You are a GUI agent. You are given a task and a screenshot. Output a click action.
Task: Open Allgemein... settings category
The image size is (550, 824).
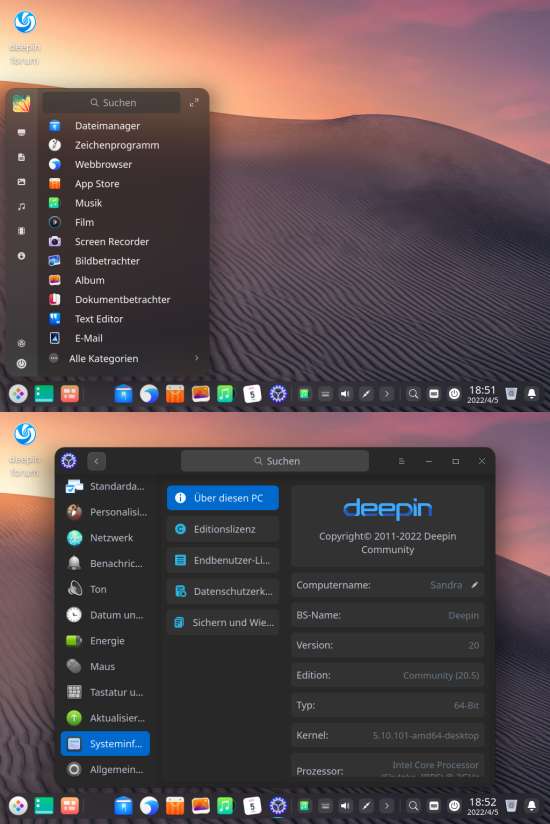(105, 769)
